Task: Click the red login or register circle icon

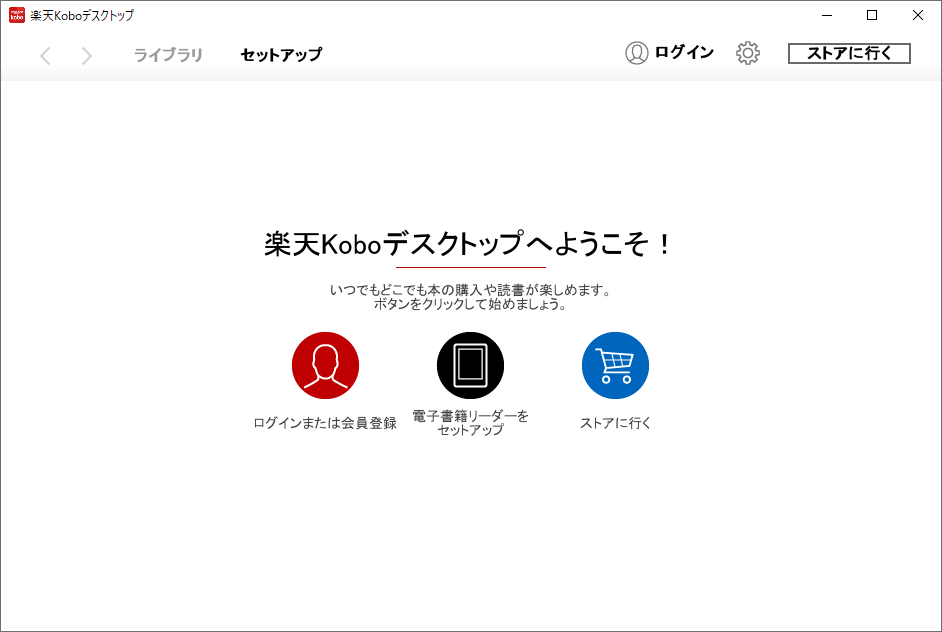Action: [x=326, y=365]
